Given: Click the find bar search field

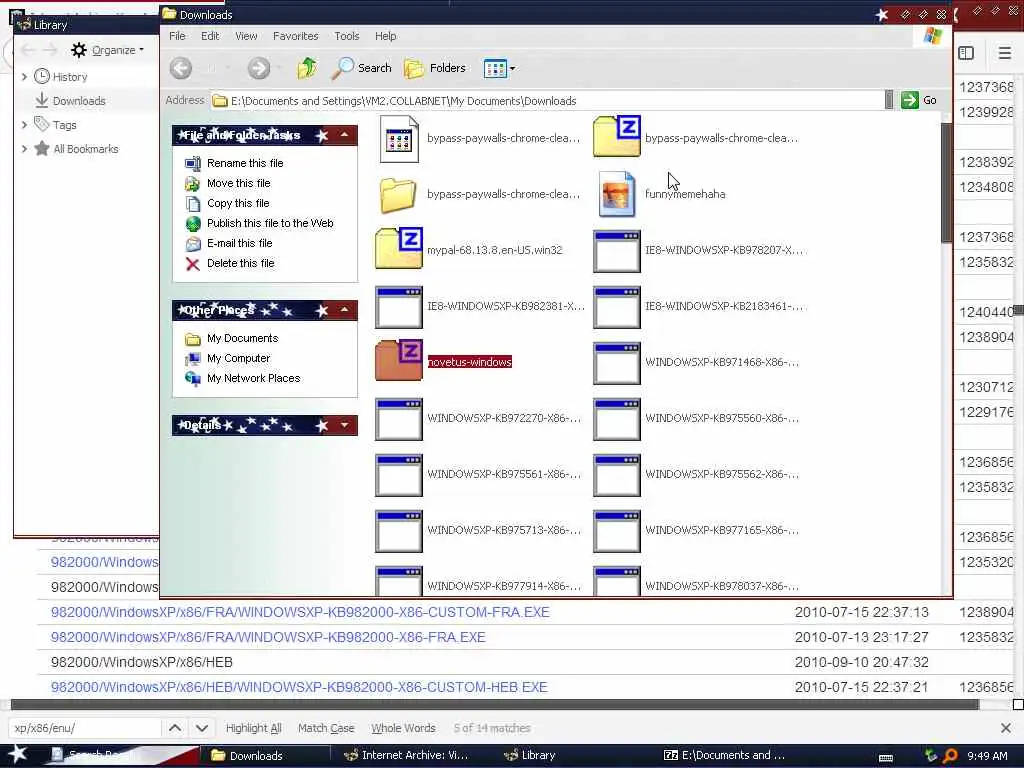Looking at the screenshot, I should tap(85, 728).
